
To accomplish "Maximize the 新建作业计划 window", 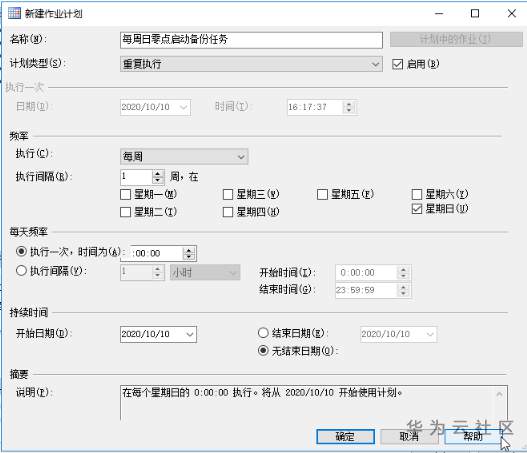I will coord(475,14).
